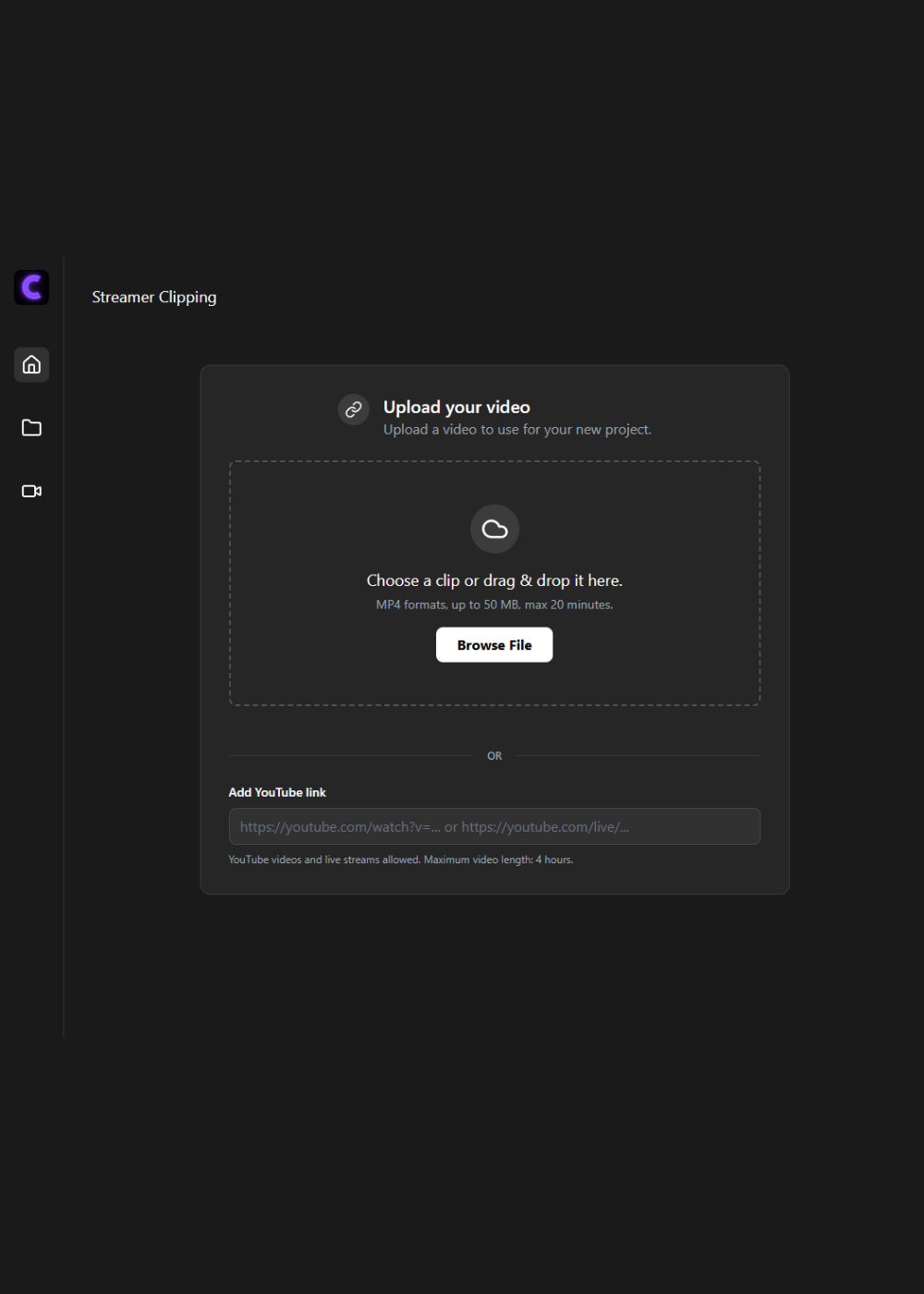Open the Home page from sidebar
Viewport: 924px width, 1294px height.
[x=31, y=364]
